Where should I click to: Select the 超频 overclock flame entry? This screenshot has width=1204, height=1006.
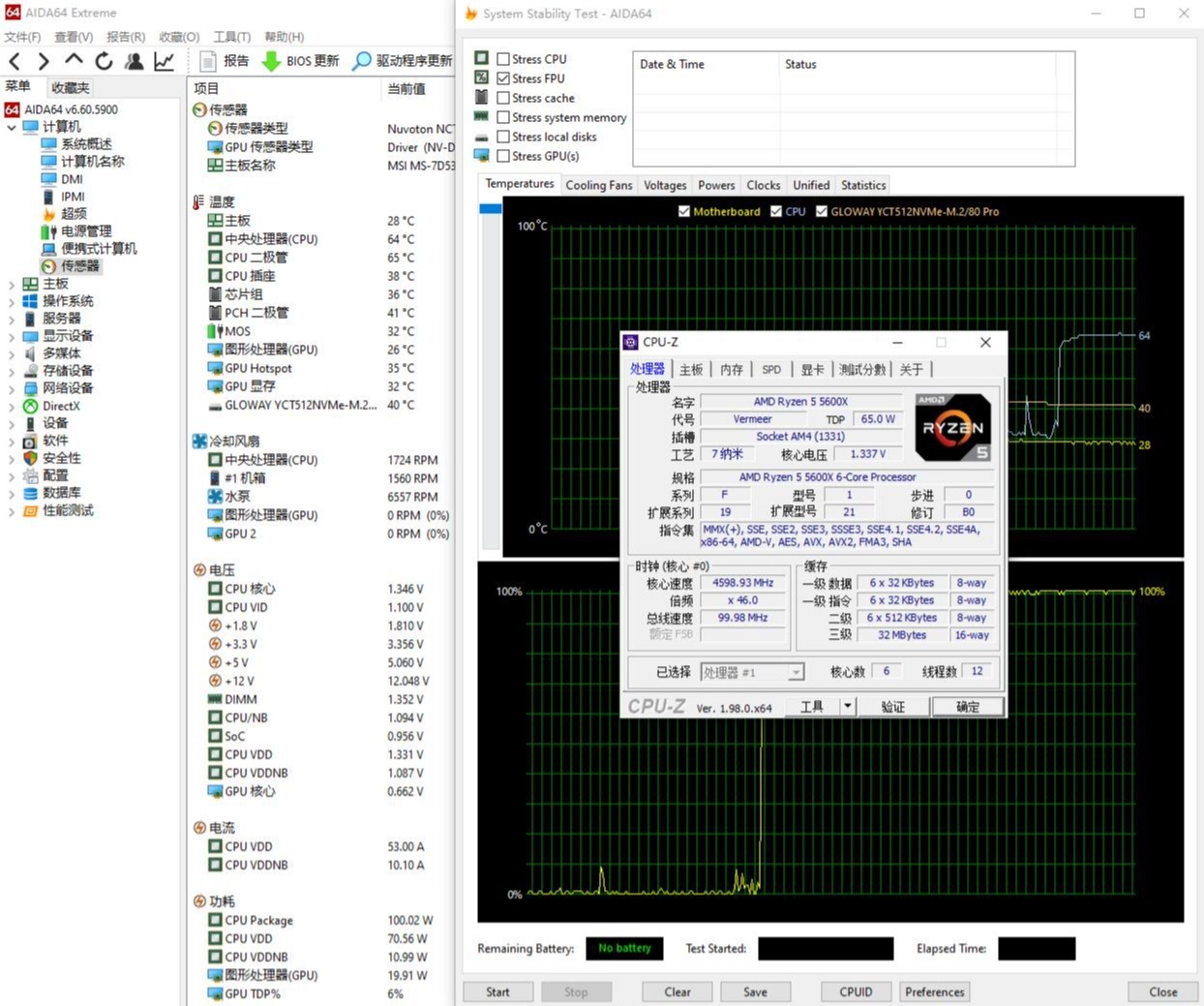click(64, 214)
